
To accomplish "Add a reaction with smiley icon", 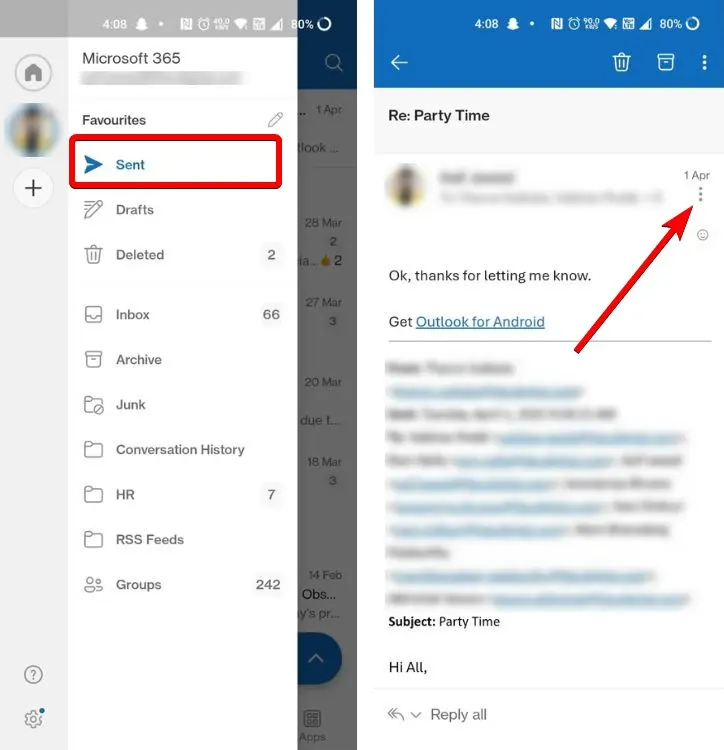I will [x=702, y=235].
